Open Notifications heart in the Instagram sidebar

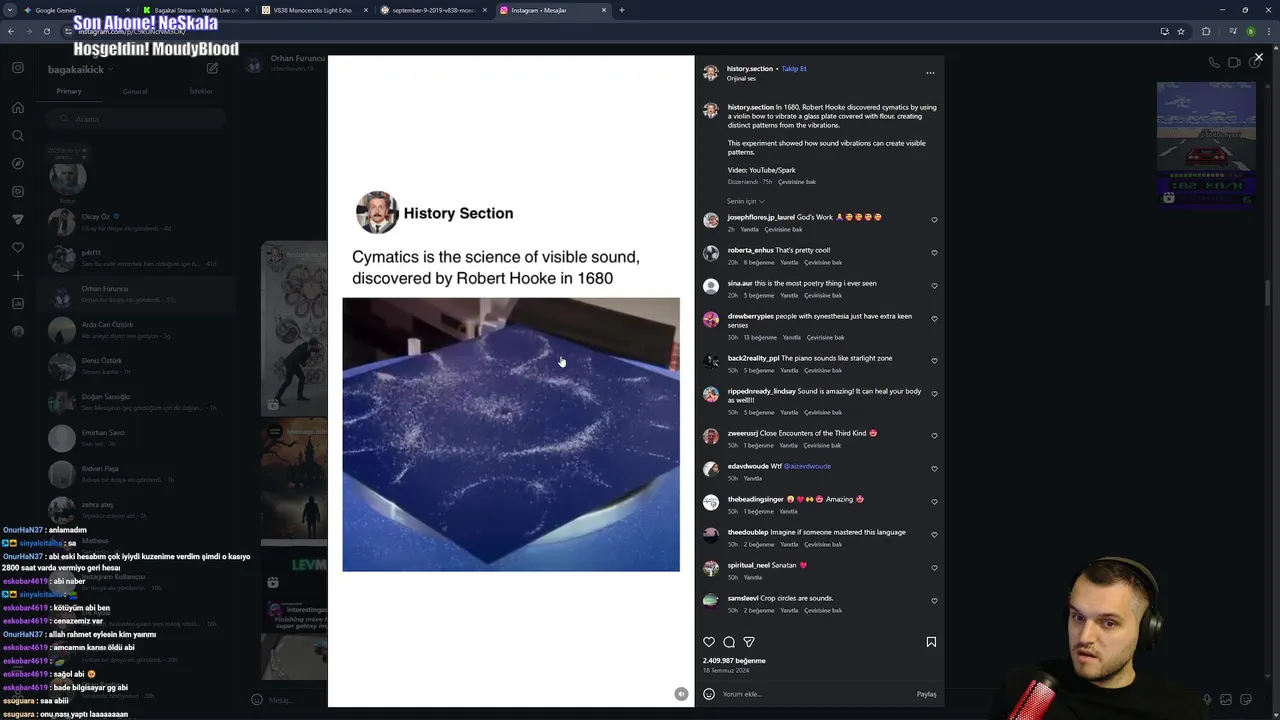(x=18, y=247)
